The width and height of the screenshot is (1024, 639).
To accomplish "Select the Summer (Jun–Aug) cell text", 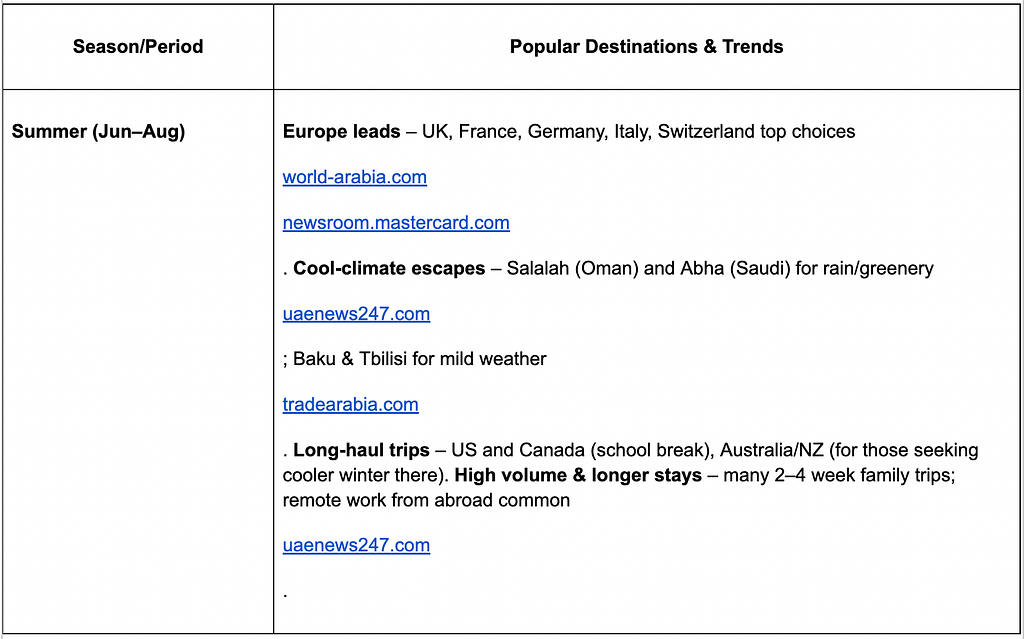I will point(99,131).
